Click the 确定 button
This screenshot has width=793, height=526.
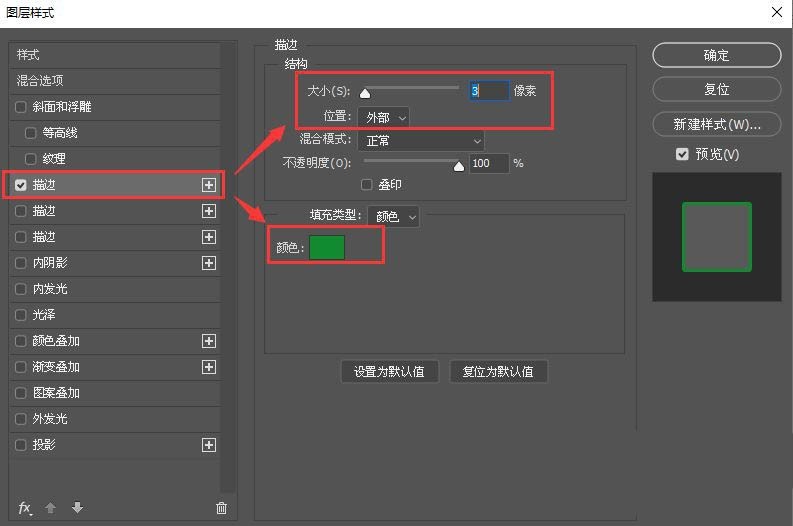pos(716,55)
